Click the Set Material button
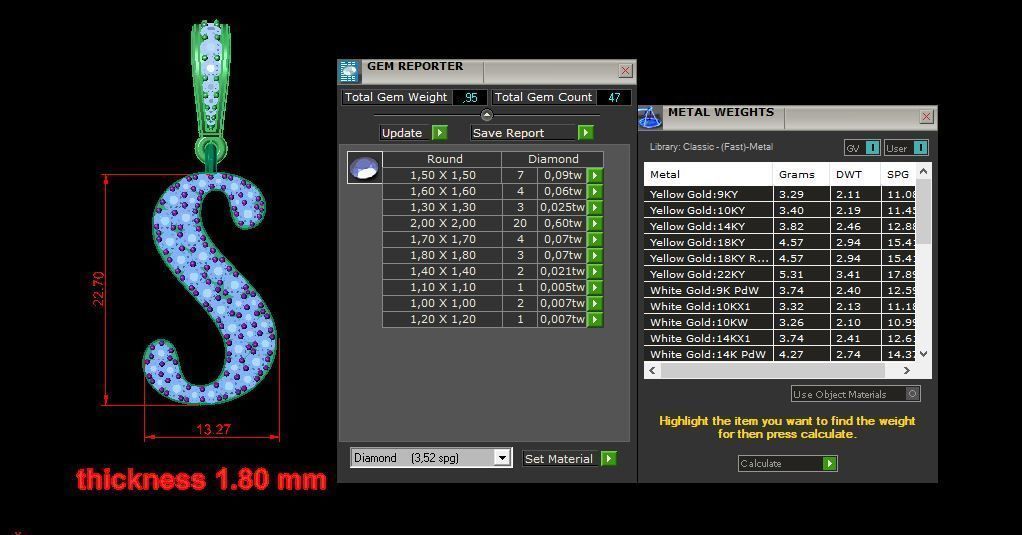Image resolution: width=1022 pixels, height=535 pixels. [x=561, y=459]
